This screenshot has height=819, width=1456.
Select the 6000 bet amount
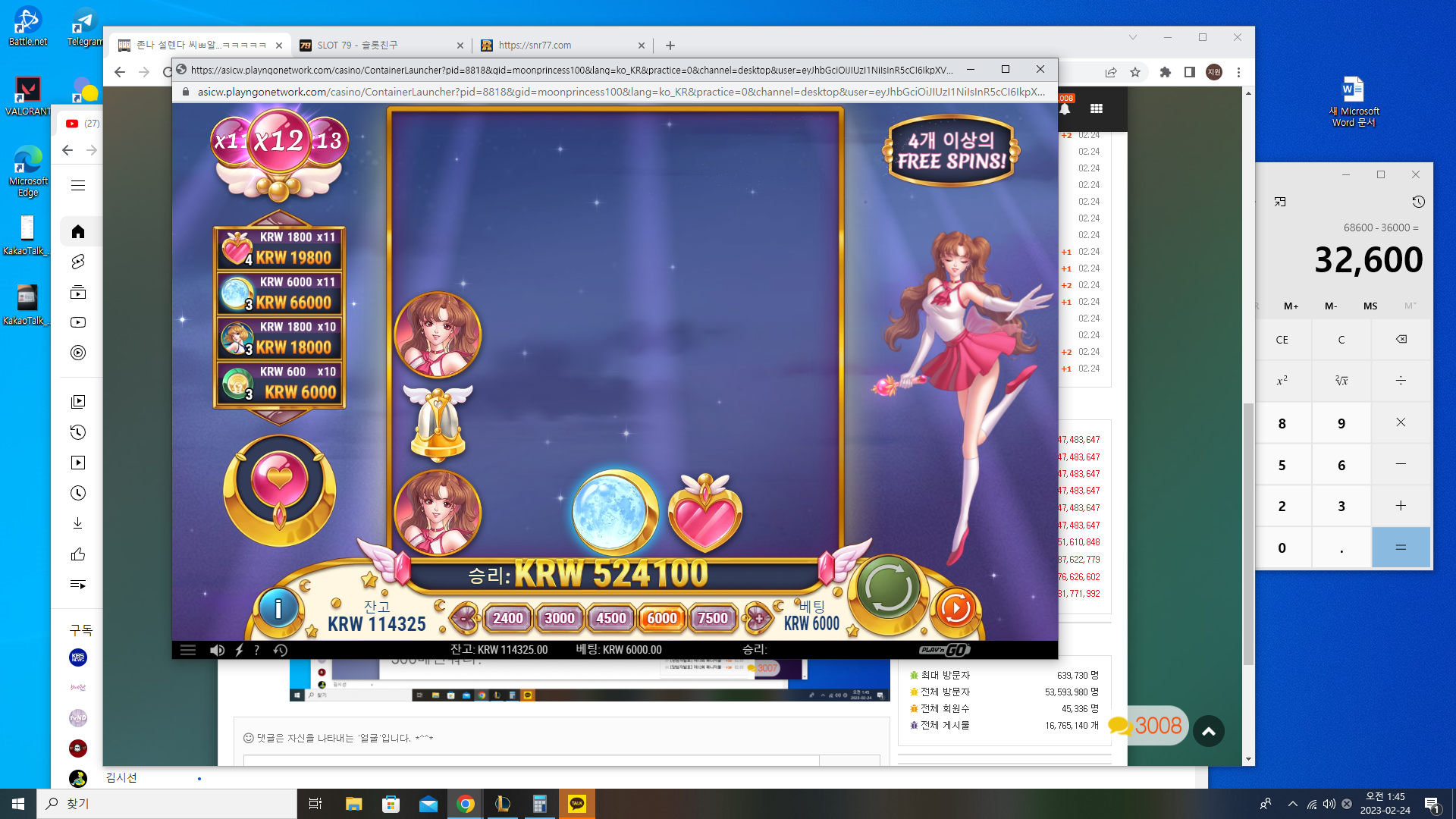pyautogui.click(x=662, y=618)
